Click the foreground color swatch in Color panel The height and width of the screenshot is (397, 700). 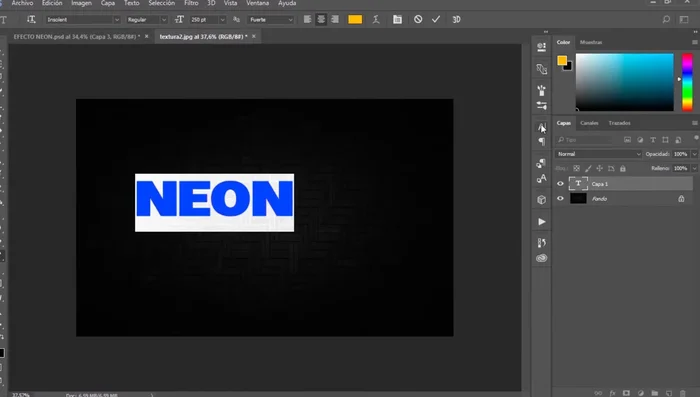coord(562,60)
